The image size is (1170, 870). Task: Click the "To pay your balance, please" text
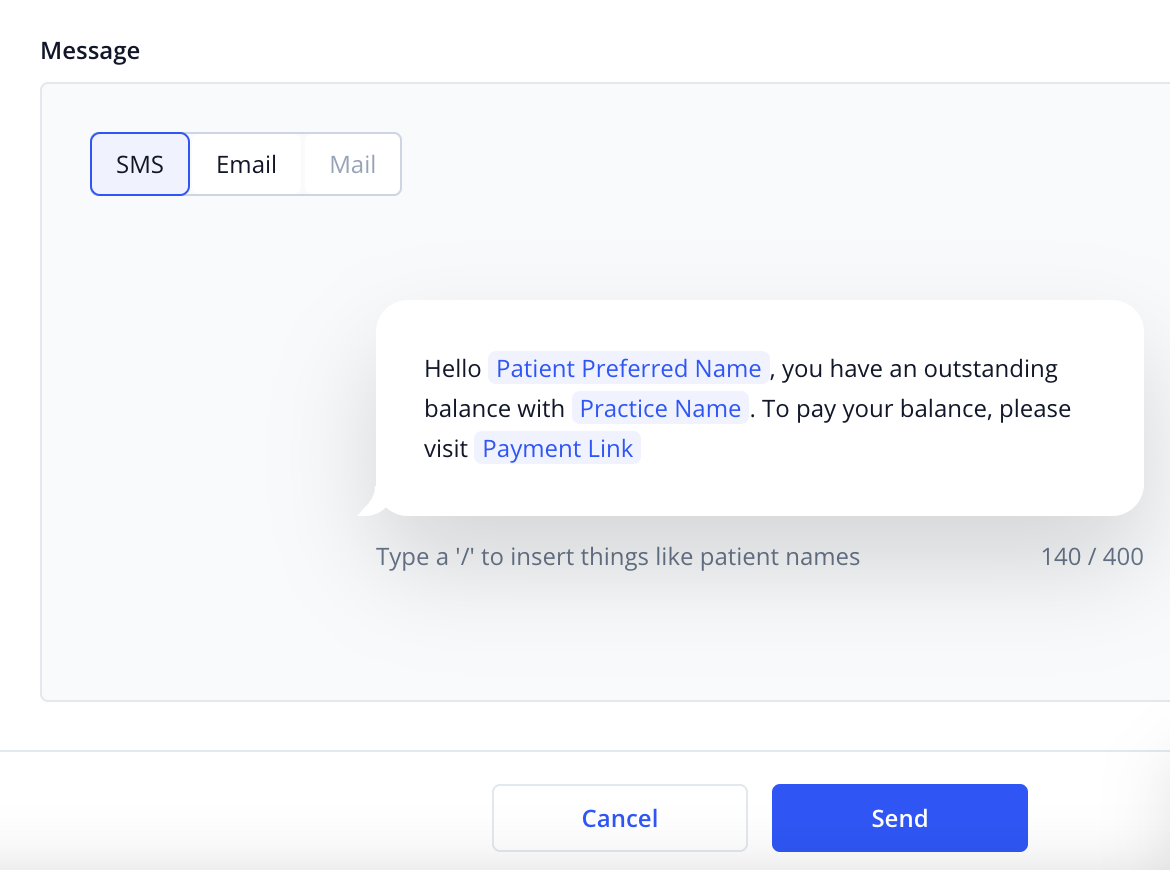(x=916, y=409)
